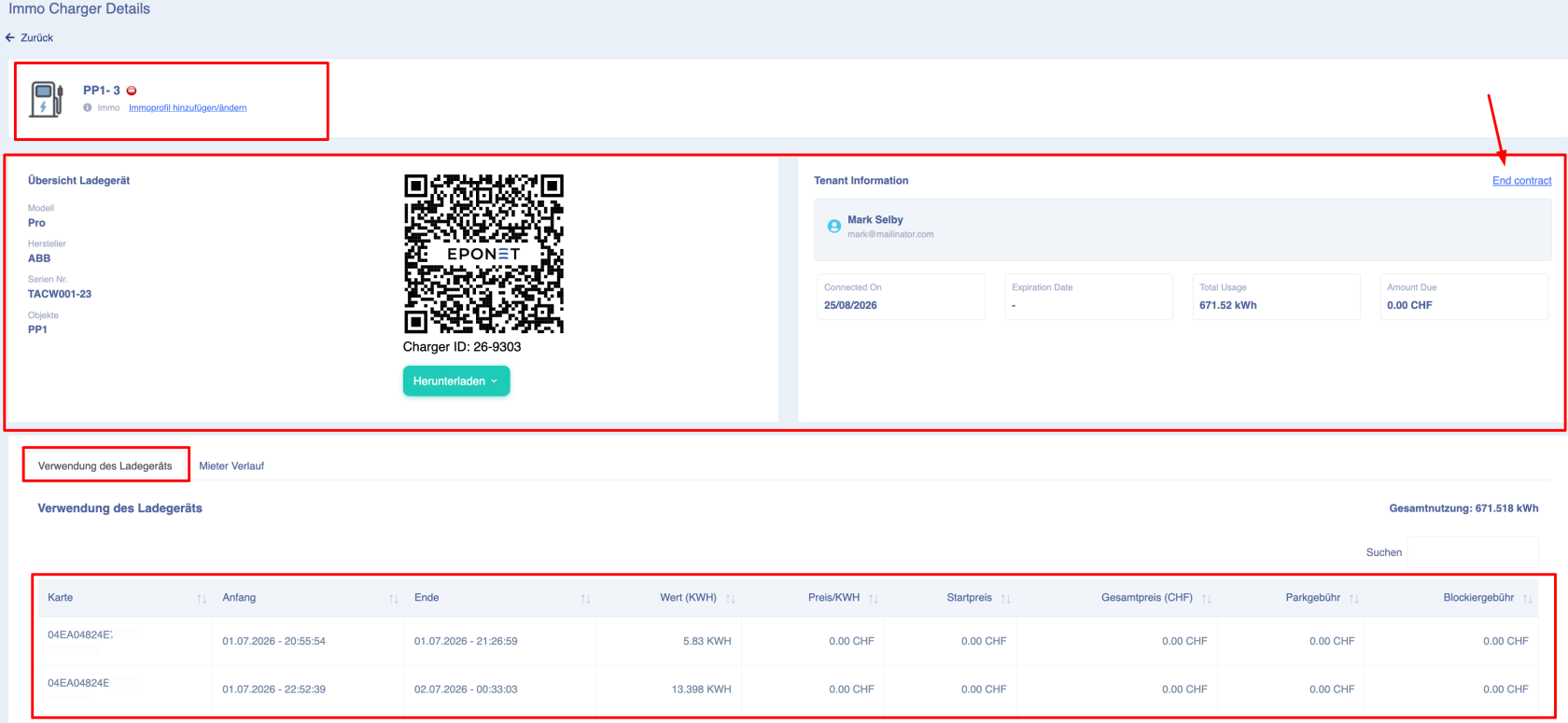Click the Expiration Date box

1088,297
